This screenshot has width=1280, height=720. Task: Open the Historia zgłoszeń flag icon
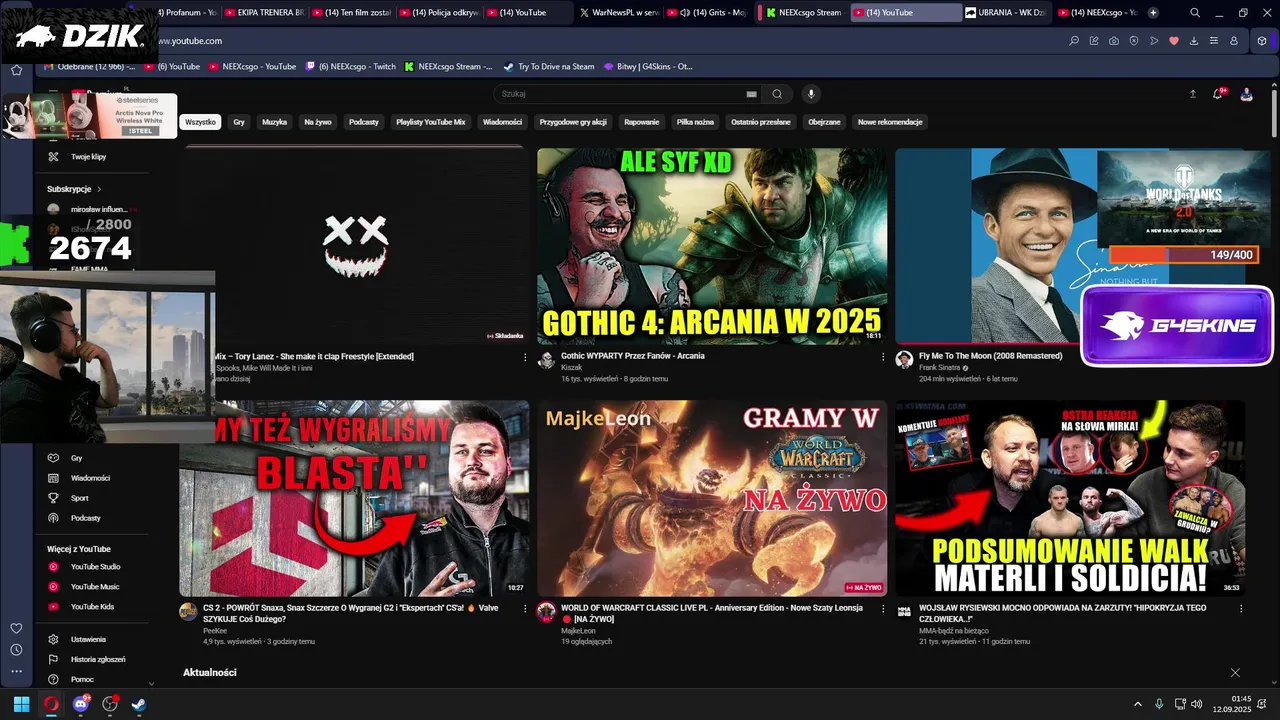53,659
